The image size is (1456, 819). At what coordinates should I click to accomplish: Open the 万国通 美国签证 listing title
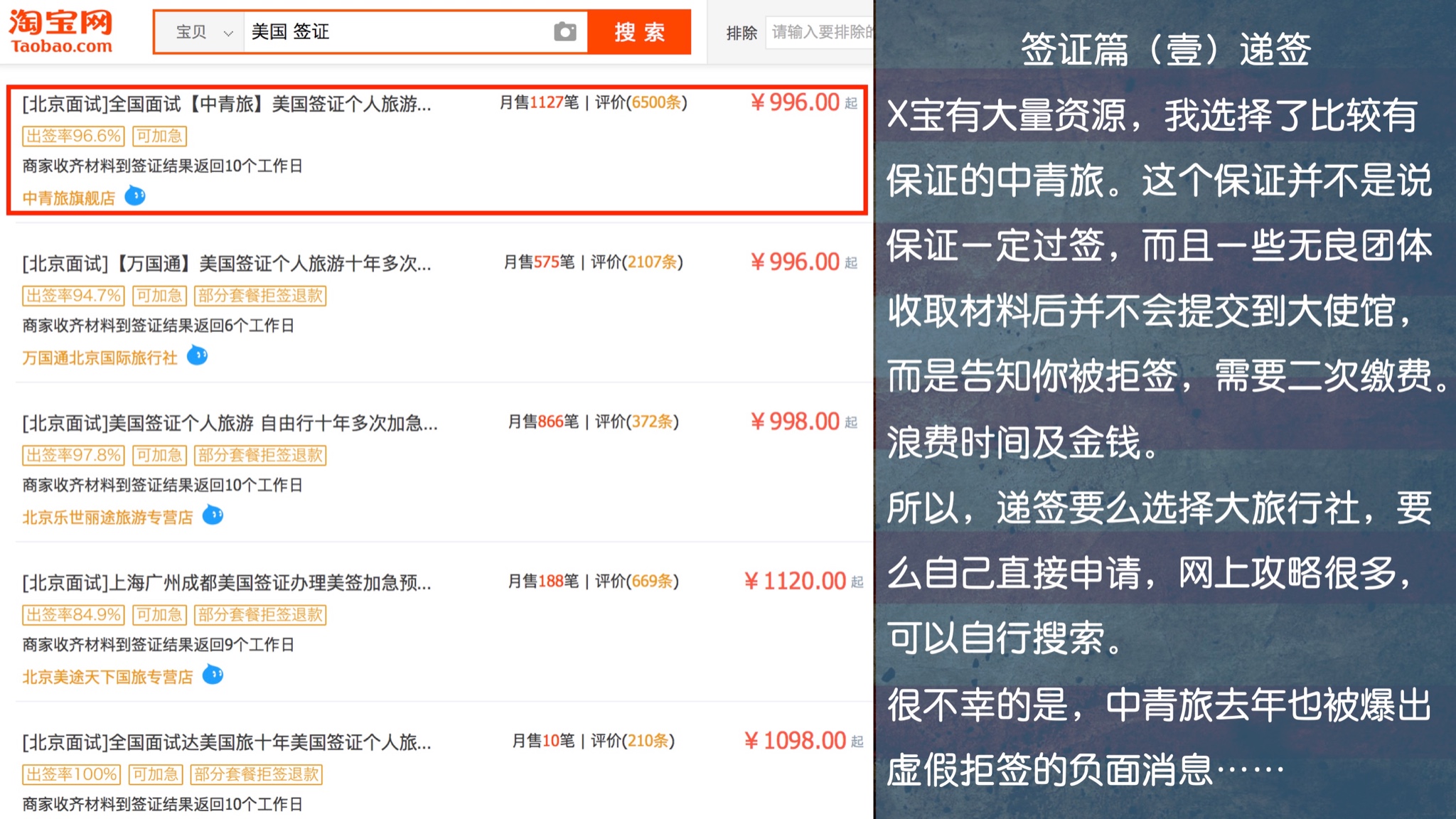(x=226, y=264)
